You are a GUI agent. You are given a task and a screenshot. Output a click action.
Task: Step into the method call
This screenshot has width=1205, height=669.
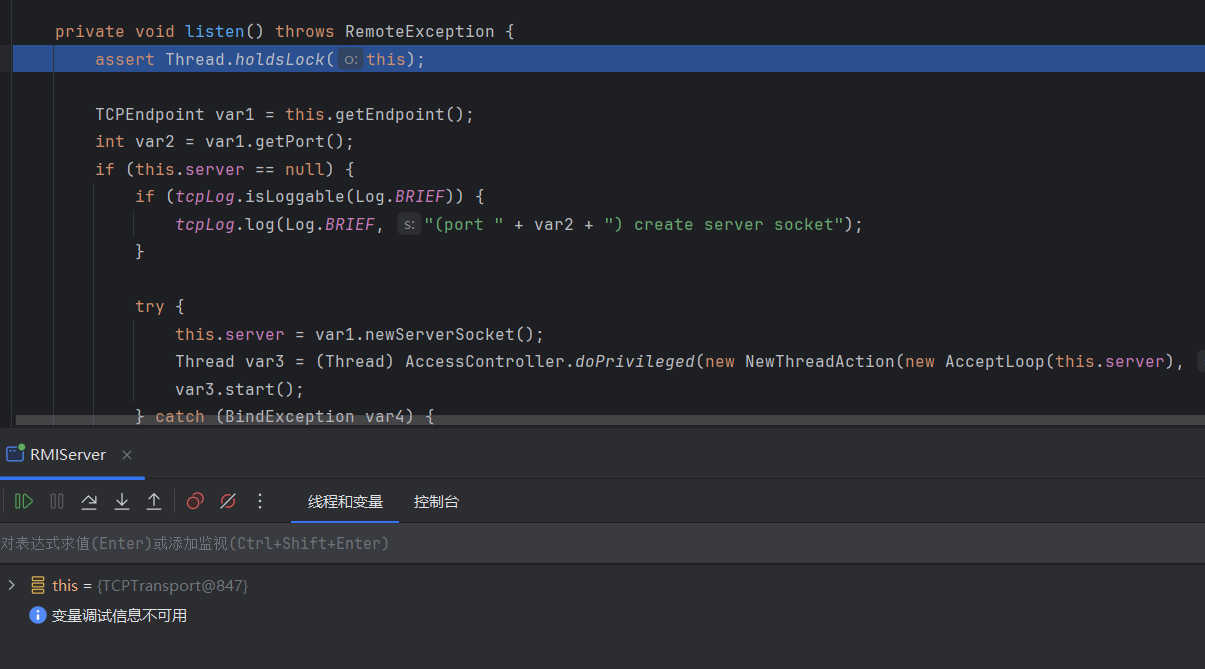(x=122, y=501)
